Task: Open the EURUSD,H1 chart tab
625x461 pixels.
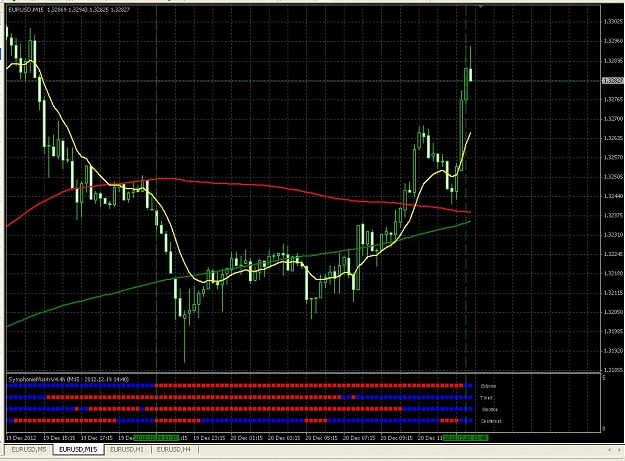Action: click(127, 449)
